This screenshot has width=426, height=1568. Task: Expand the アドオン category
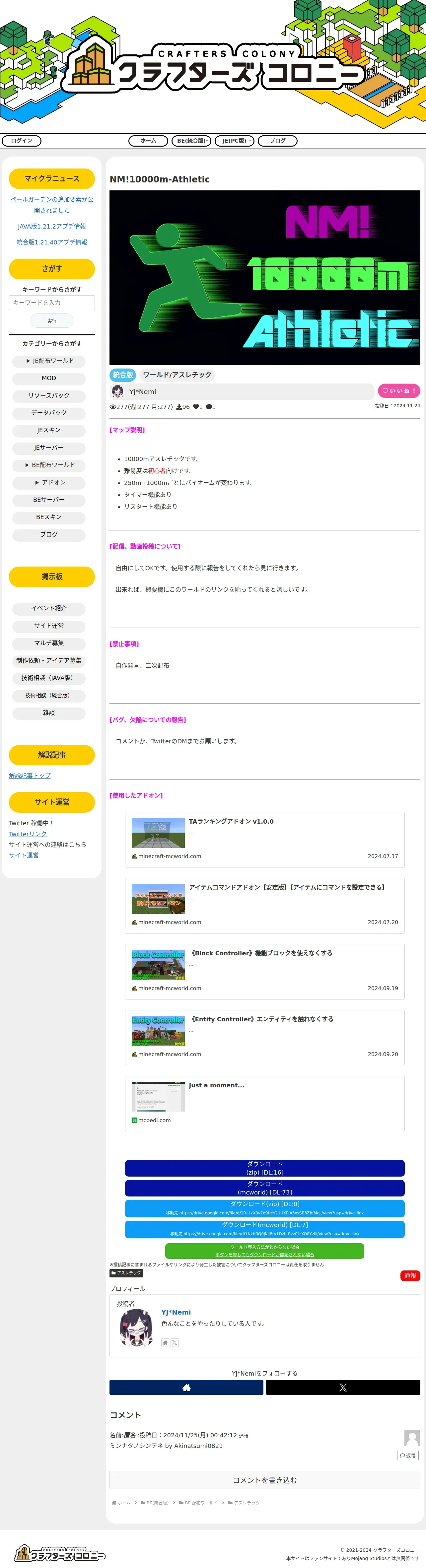49,483
